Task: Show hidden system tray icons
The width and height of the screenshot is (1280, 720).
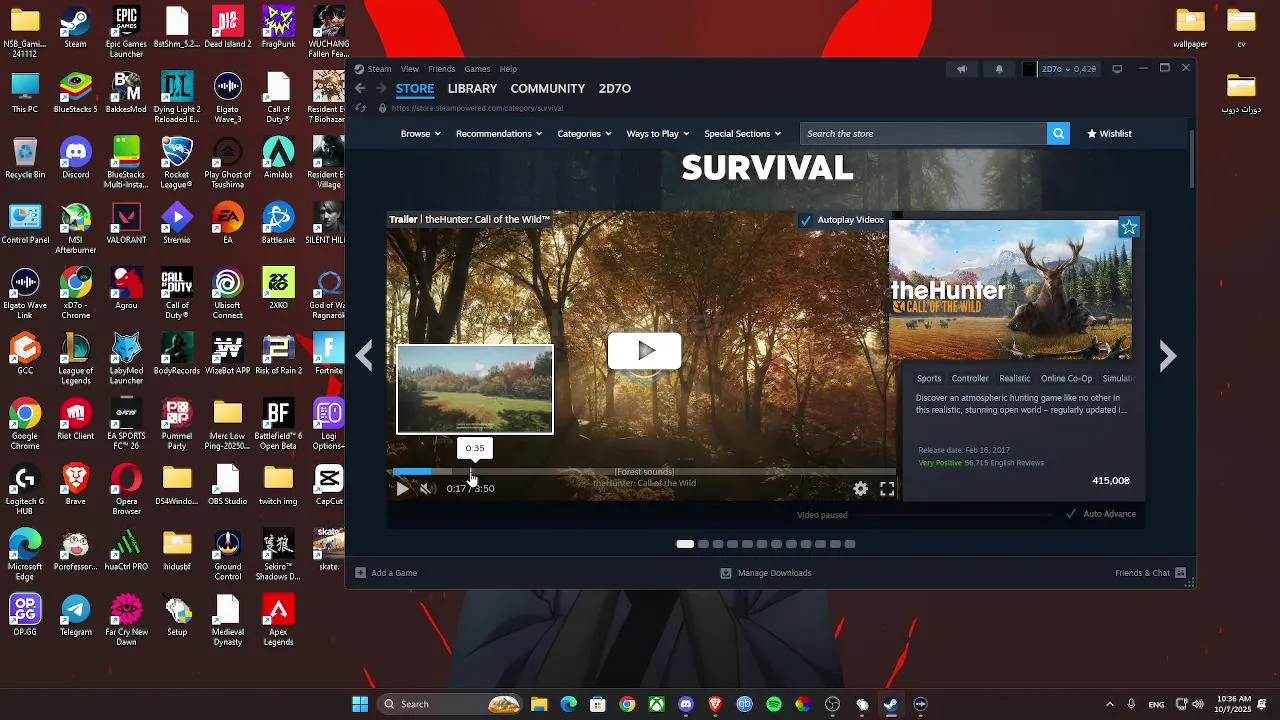Action: (1109, 704)
